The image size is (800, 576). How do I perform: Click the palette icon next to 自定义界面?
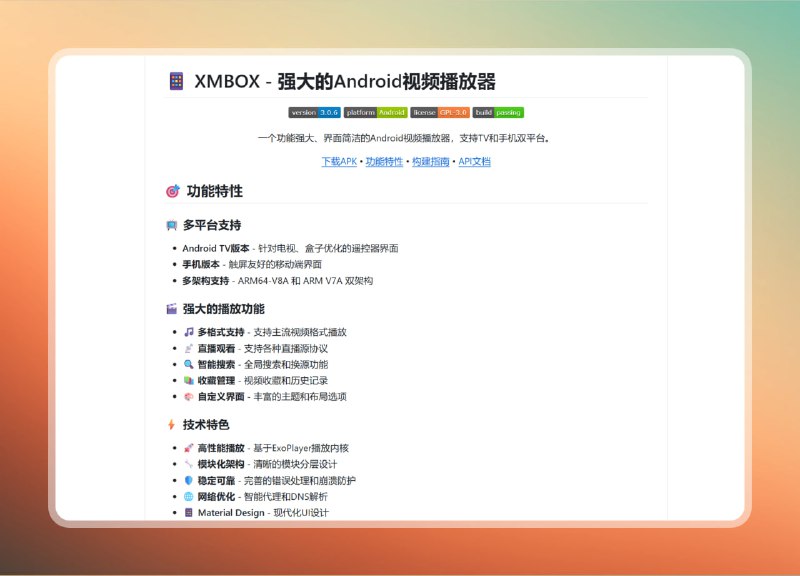point(189,397)
